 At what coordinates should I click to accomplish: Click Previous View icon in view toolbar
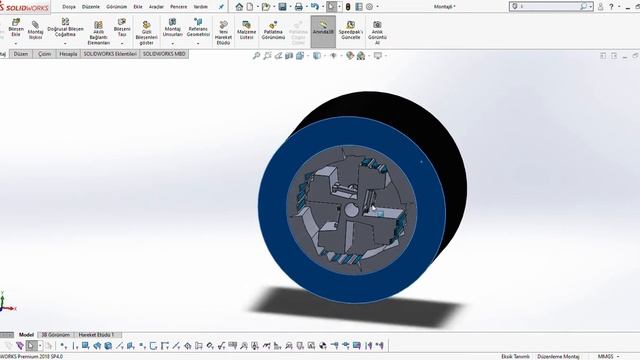(x=278, y=56)
